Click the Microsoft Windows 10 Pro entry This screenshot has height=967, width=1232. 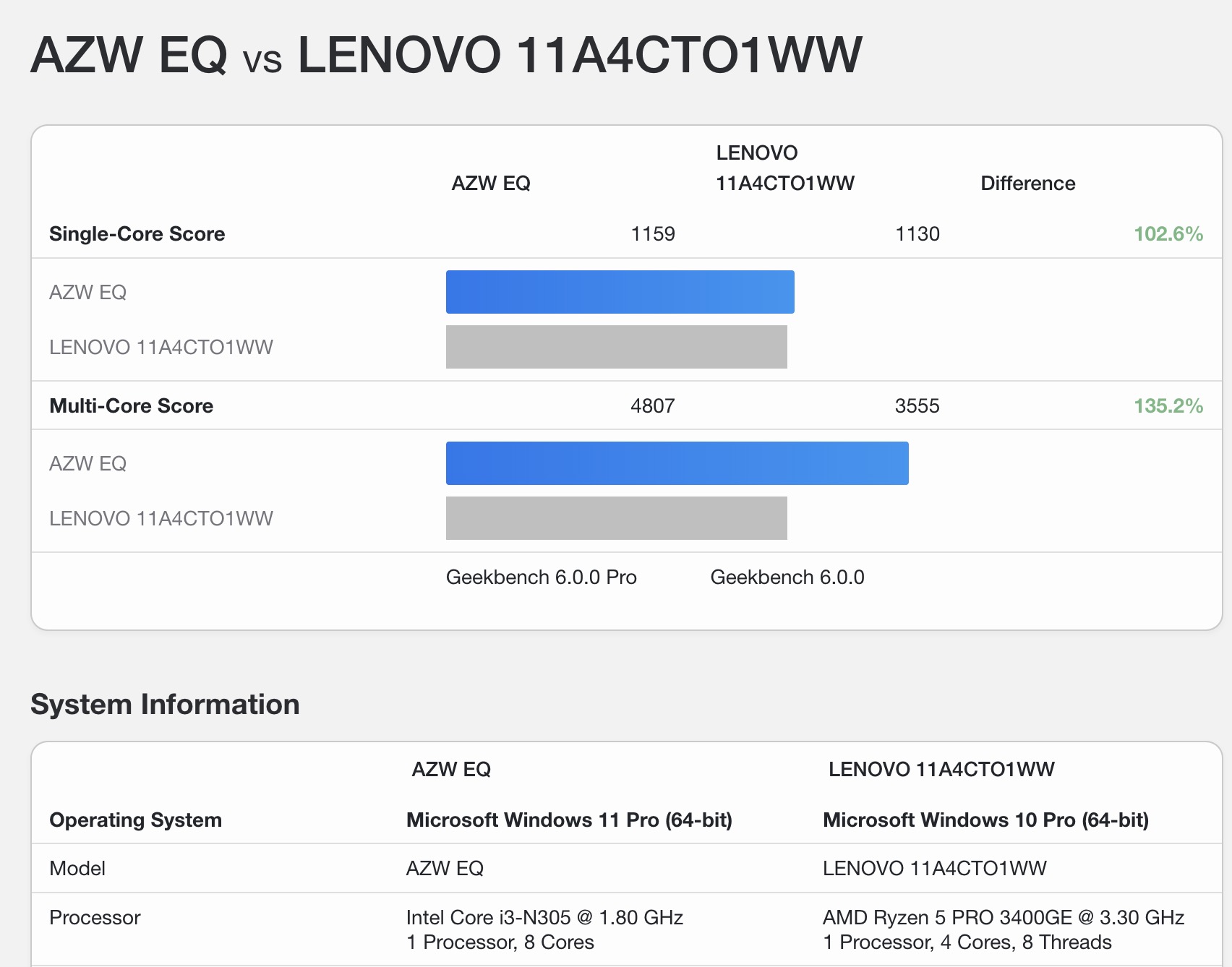click(x=985, y=820)
